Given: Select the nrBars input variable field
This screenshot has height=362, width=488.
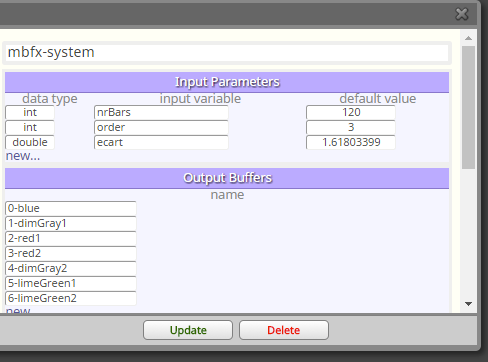Looking at the screenshot, I should coord(161,112).
